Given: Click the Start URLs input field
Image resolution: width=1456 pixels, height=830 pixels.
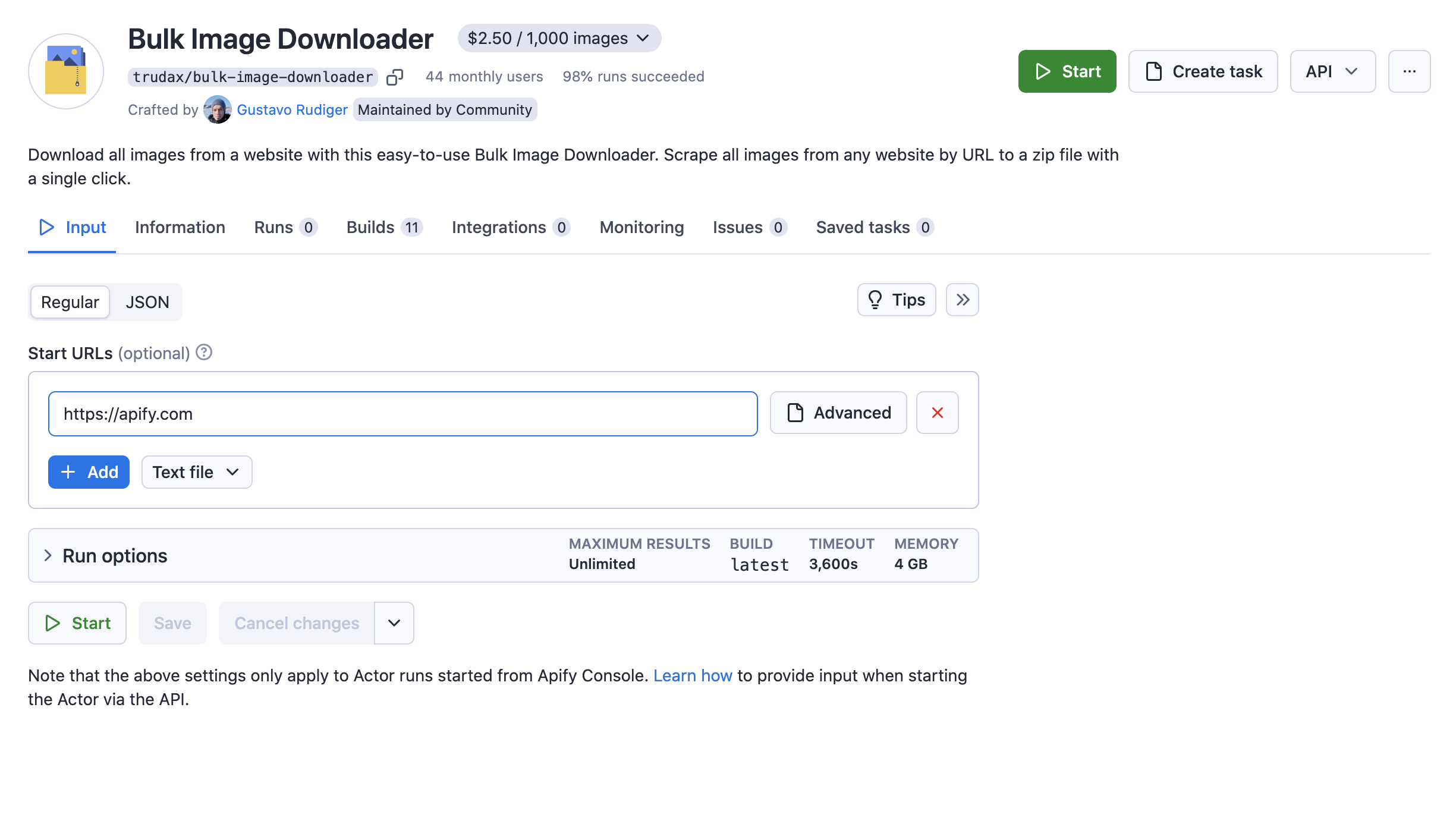Looking at the screenshot, I should (x=403, y=413).
